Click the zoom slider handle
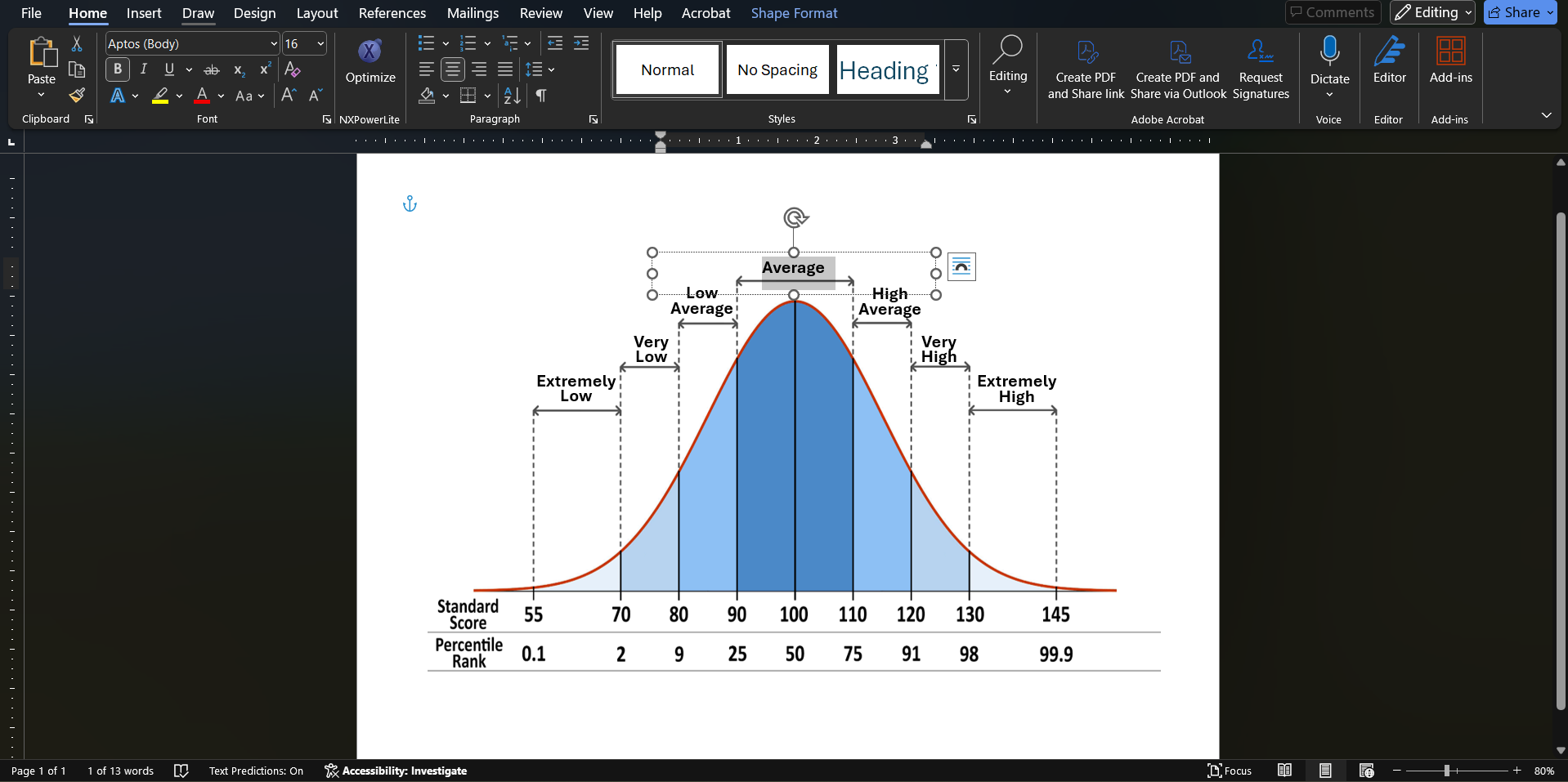Screen dimensions: 1568x782 [x=1446, y=771]
